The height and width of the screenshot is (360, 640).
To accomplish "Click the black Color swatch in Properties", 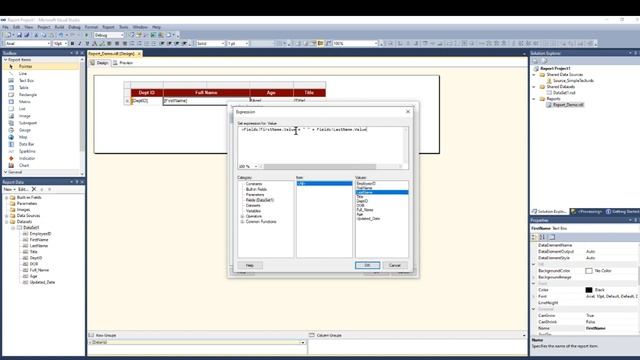I will 589,290.
